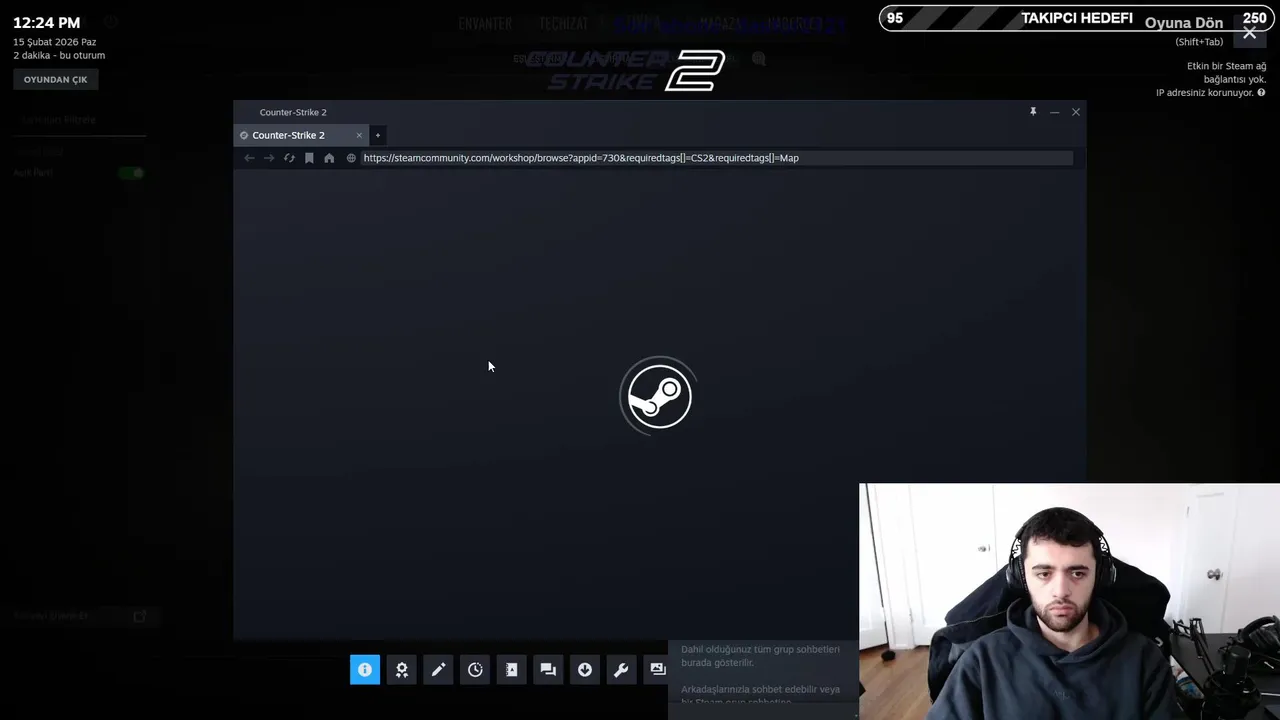Go forward in the overlay browser
1280x720 pixels.
(269, 158)
